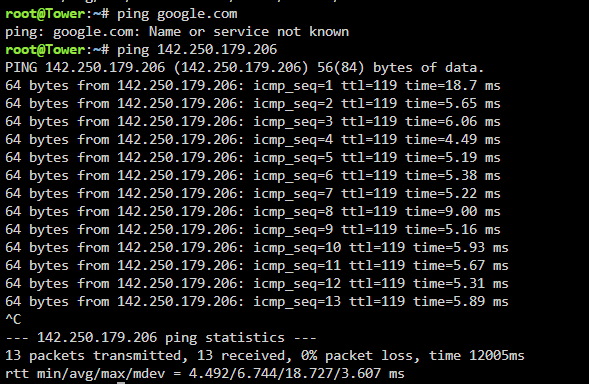Click the icmp_seq=13 reply line
This screenshot has width=589, height=384.
[x=257, y=302]
